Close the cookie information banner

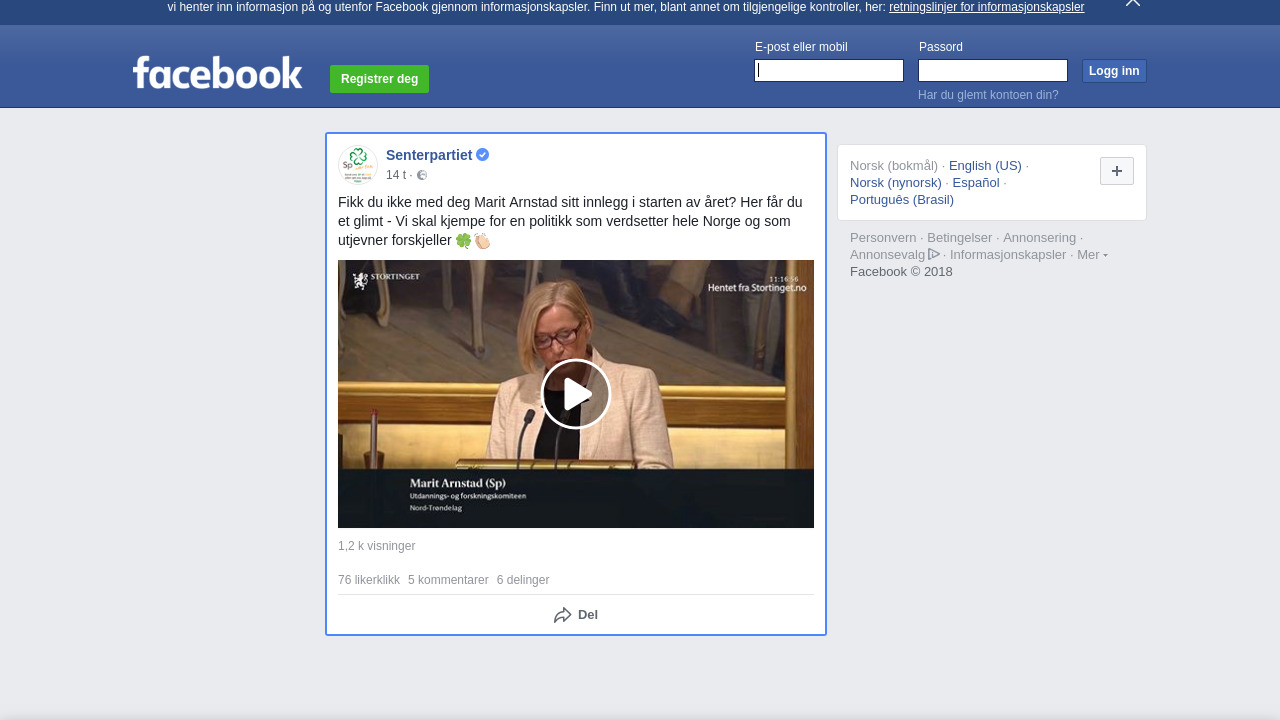click(1133, 3)
